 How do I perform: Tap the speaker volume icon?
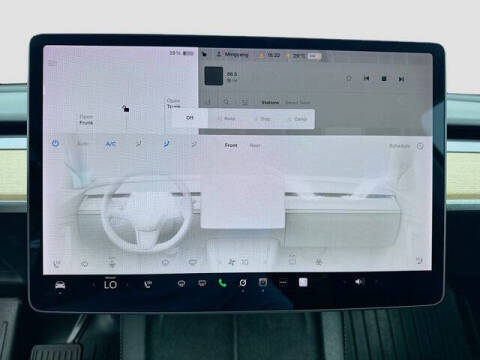point(359,282)
